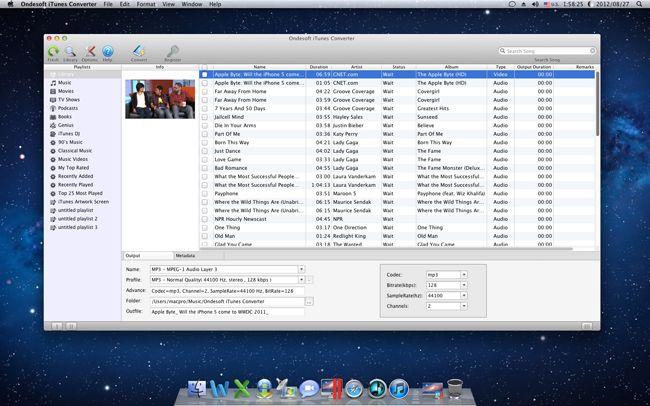Screen dimensions: 650x406
Task: Check the box for Part Of Me
Action: click(x=204, y=134)
